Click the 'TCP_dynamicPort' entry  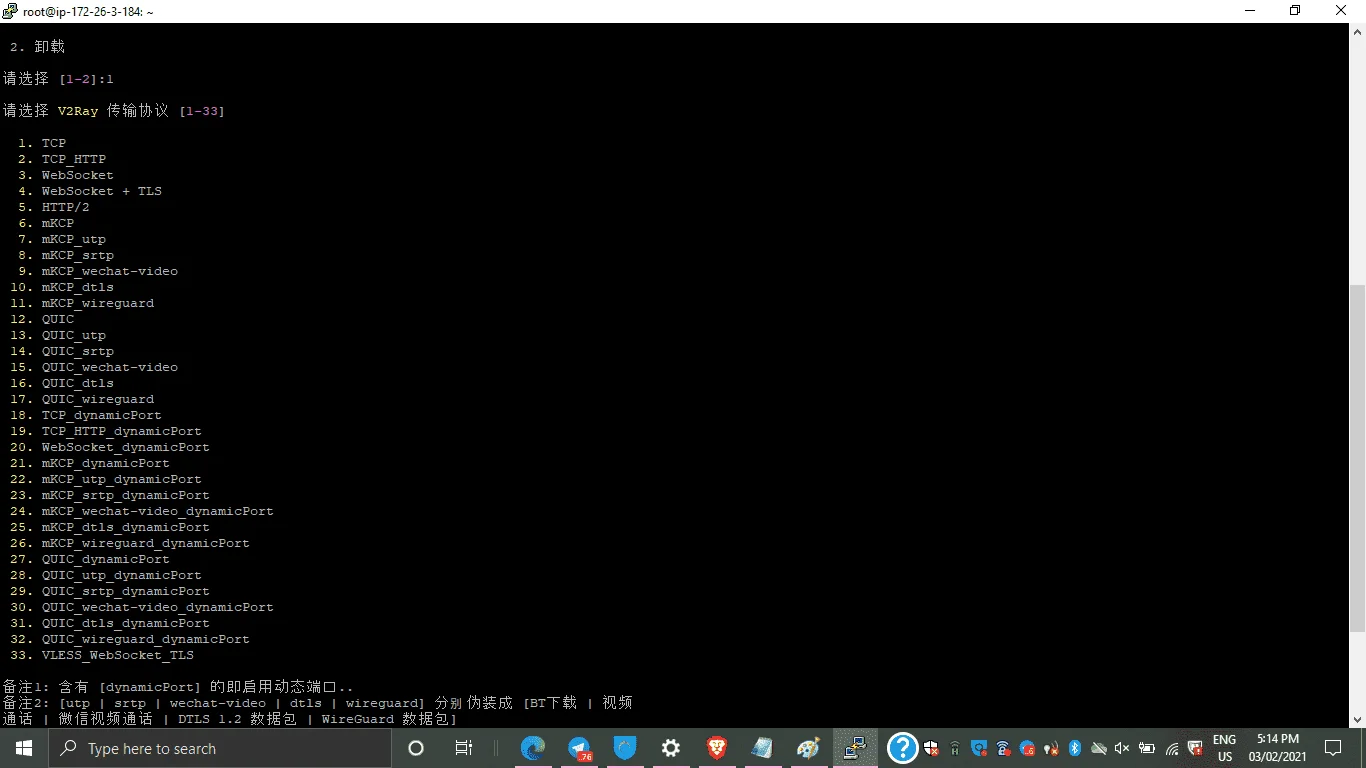[x=101, y=415]
